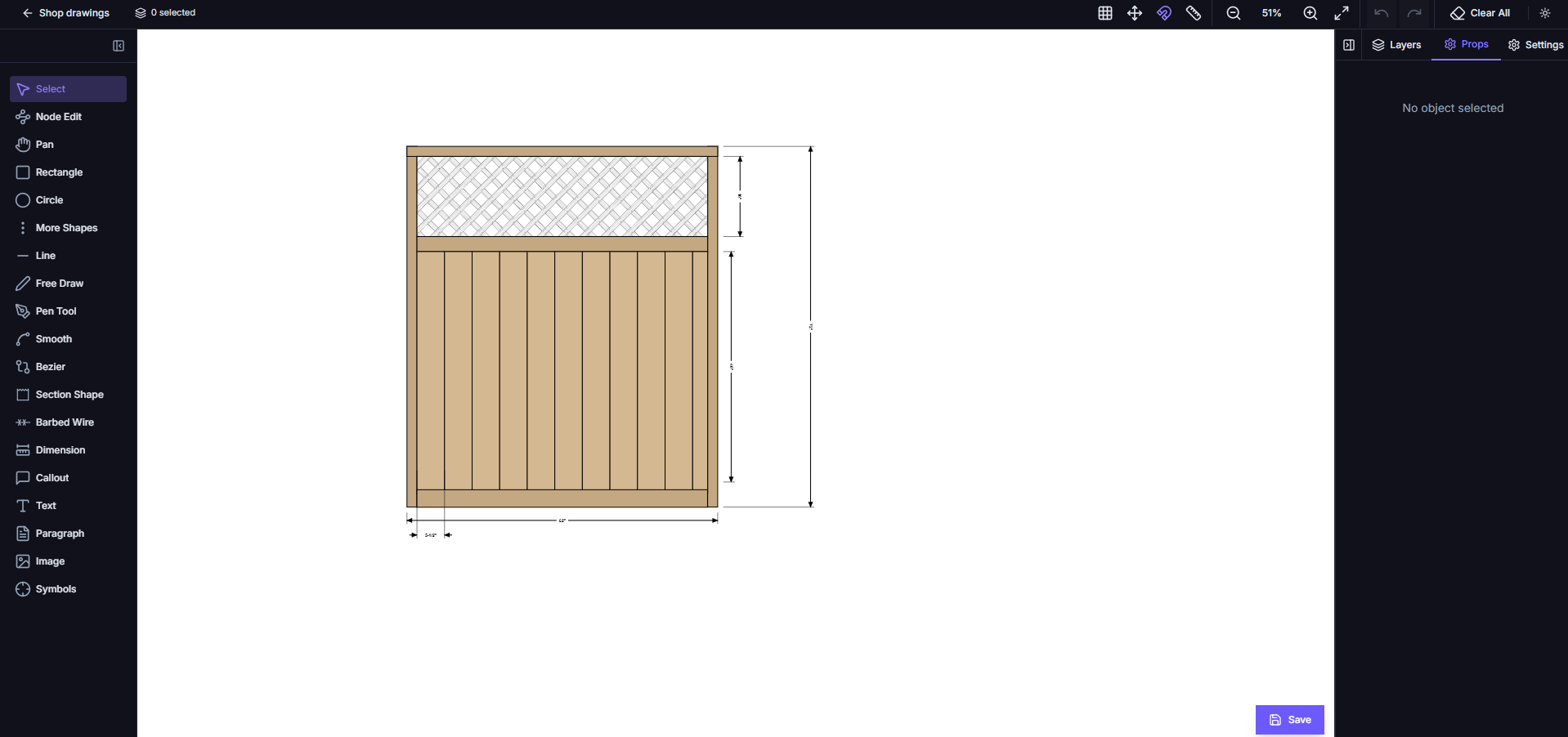Select the Free Draw tool
Screen dimensions: 1568x737
(68, 284)
